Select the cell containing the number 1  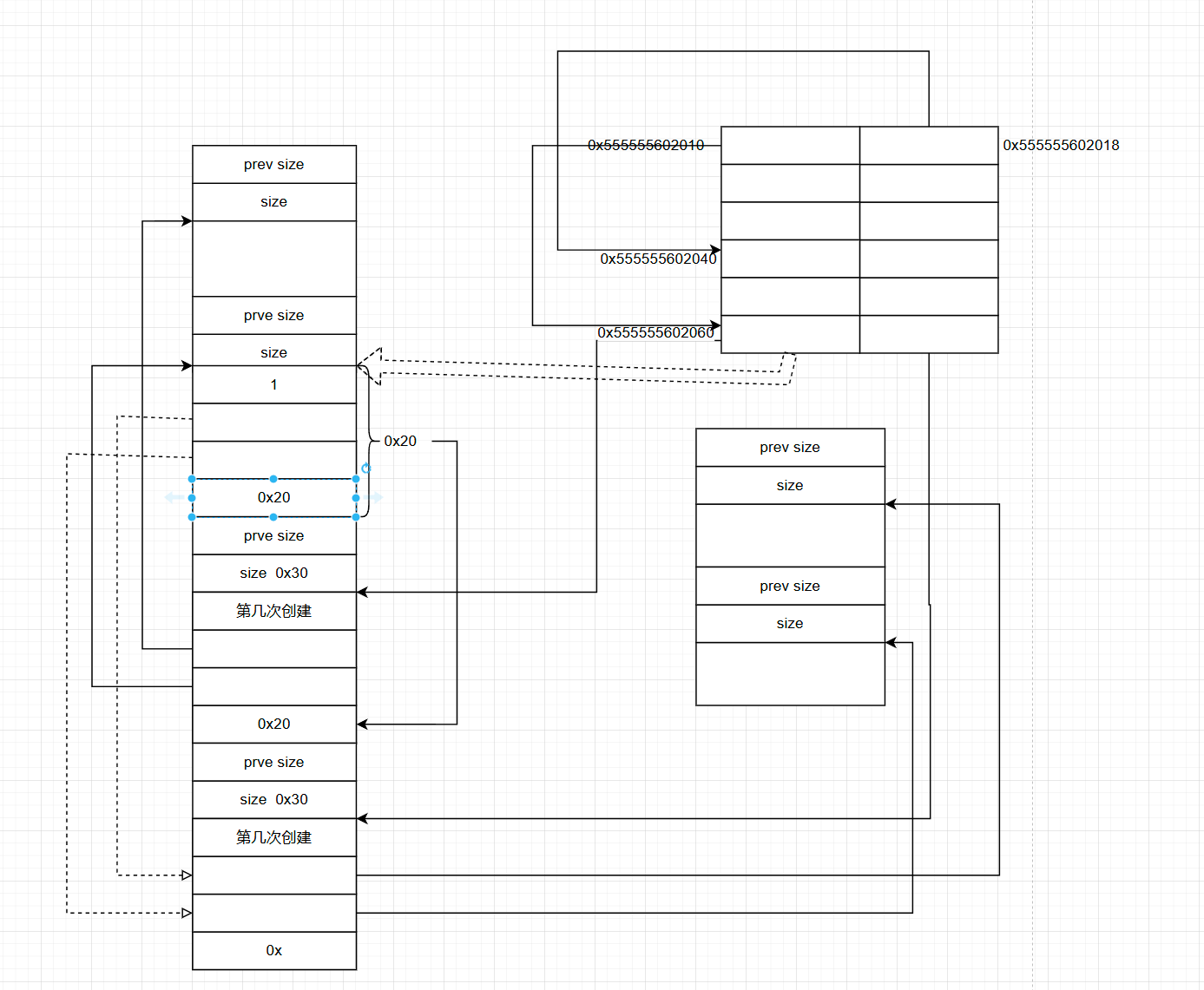[x=274, y=384]
